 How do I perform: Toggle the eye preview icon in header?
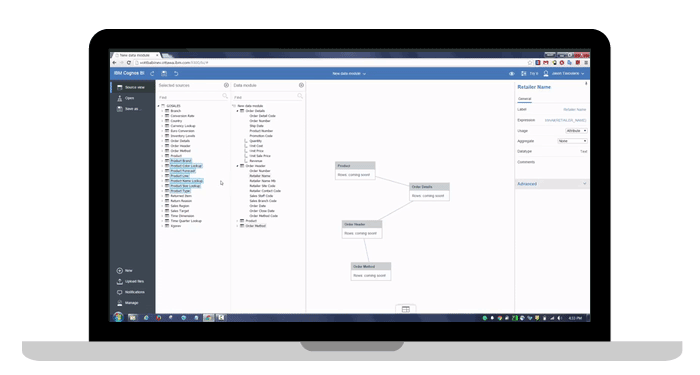(512, 74)
